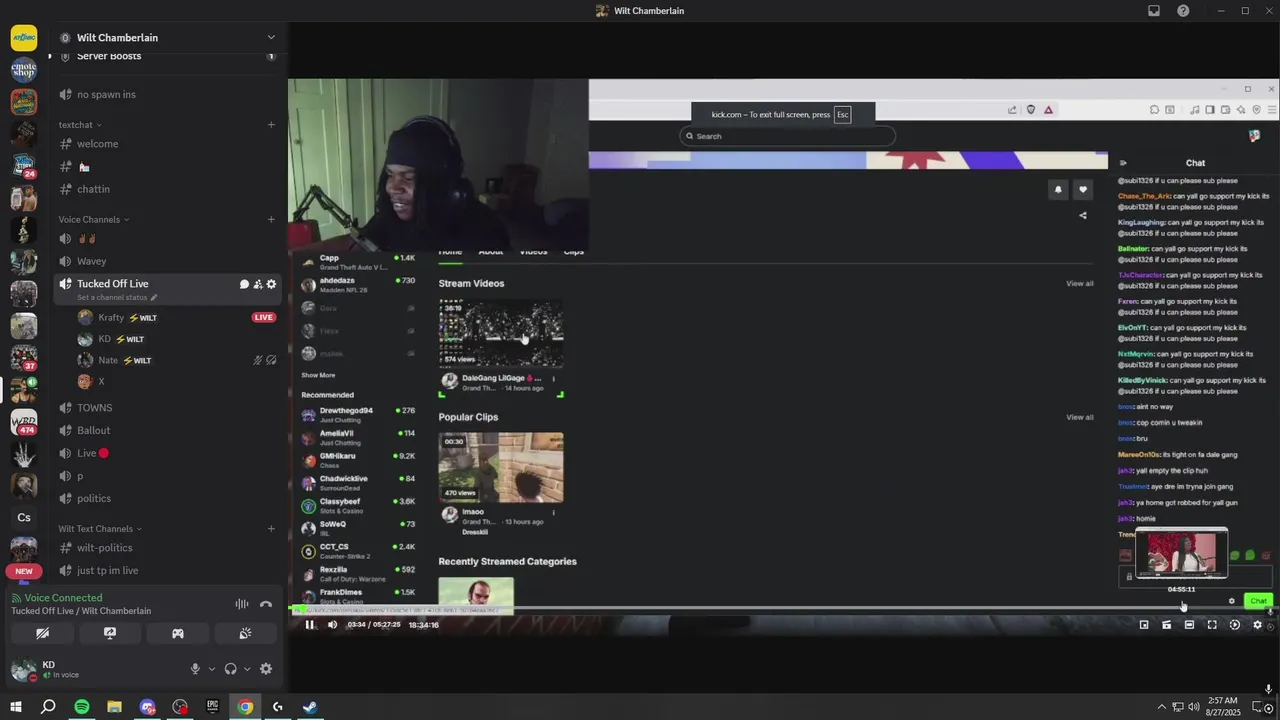Follow channel with the heart icon
Viewport: 1280px width, 720px height.
click(1082, 189)
